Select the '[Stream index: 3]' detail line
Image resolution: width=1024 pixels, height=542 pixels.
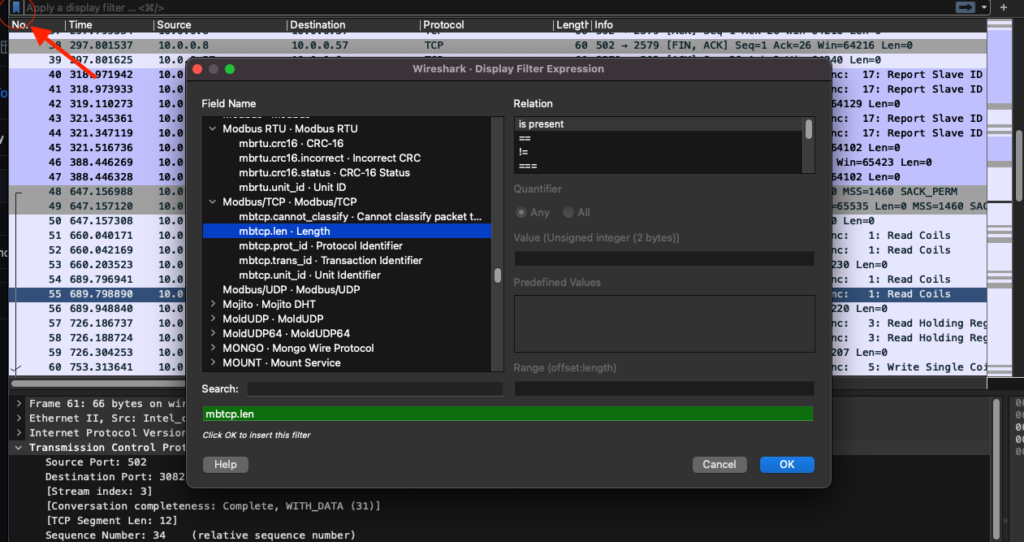pyautogui.click(x=99, y=491)
